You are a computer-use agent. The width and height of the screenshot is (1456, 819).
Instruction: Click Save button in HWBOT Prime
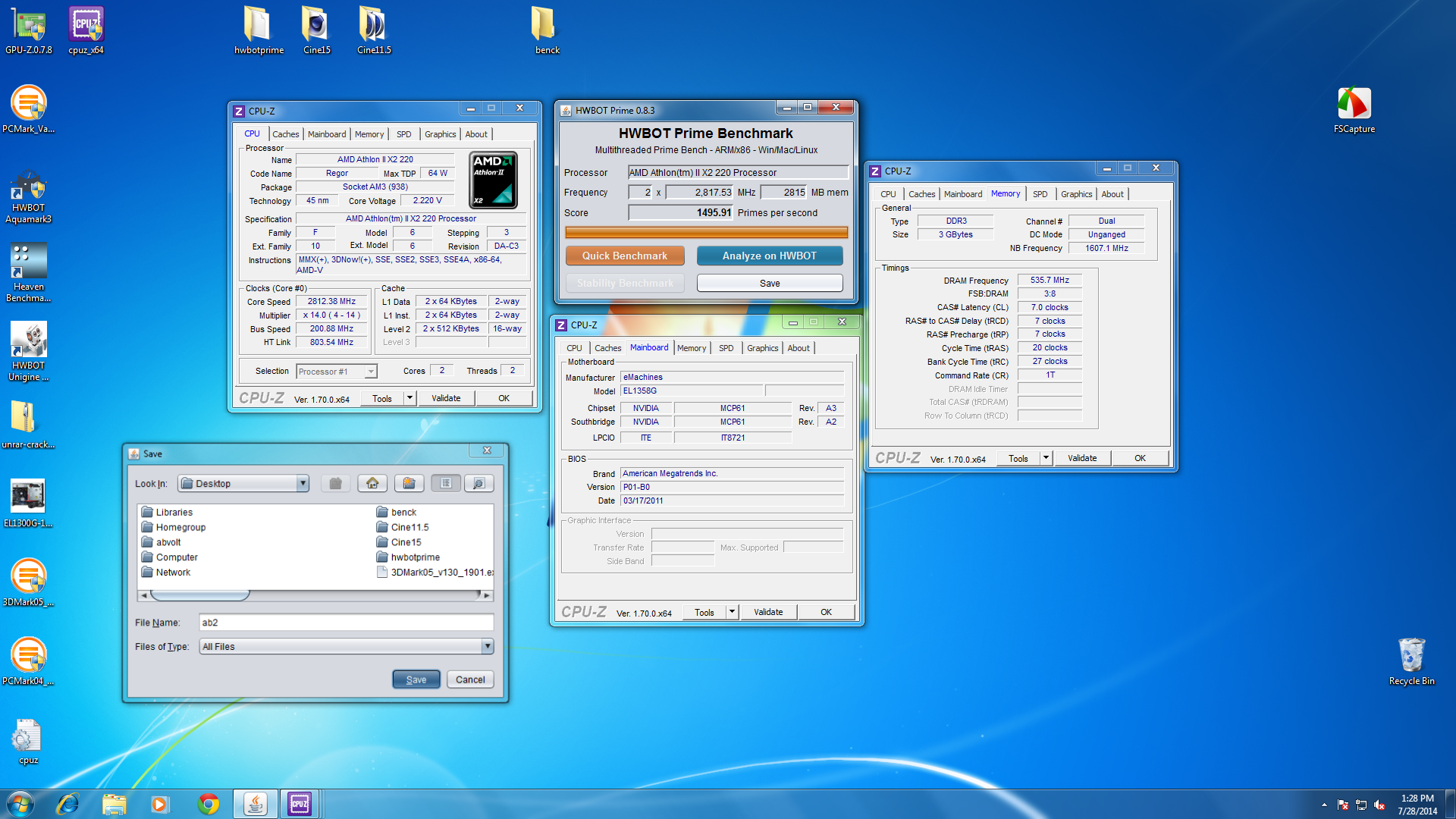point(770,283)
